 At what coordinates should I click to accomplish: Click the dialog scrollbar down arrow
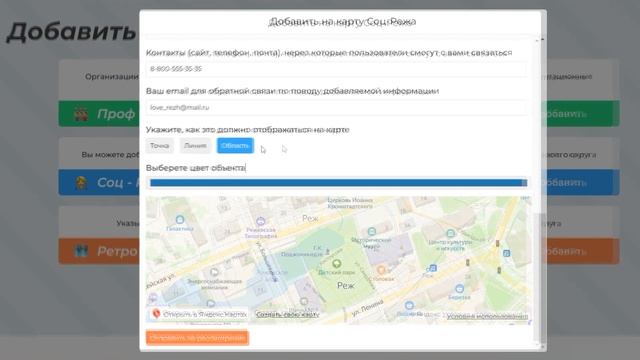542,347
